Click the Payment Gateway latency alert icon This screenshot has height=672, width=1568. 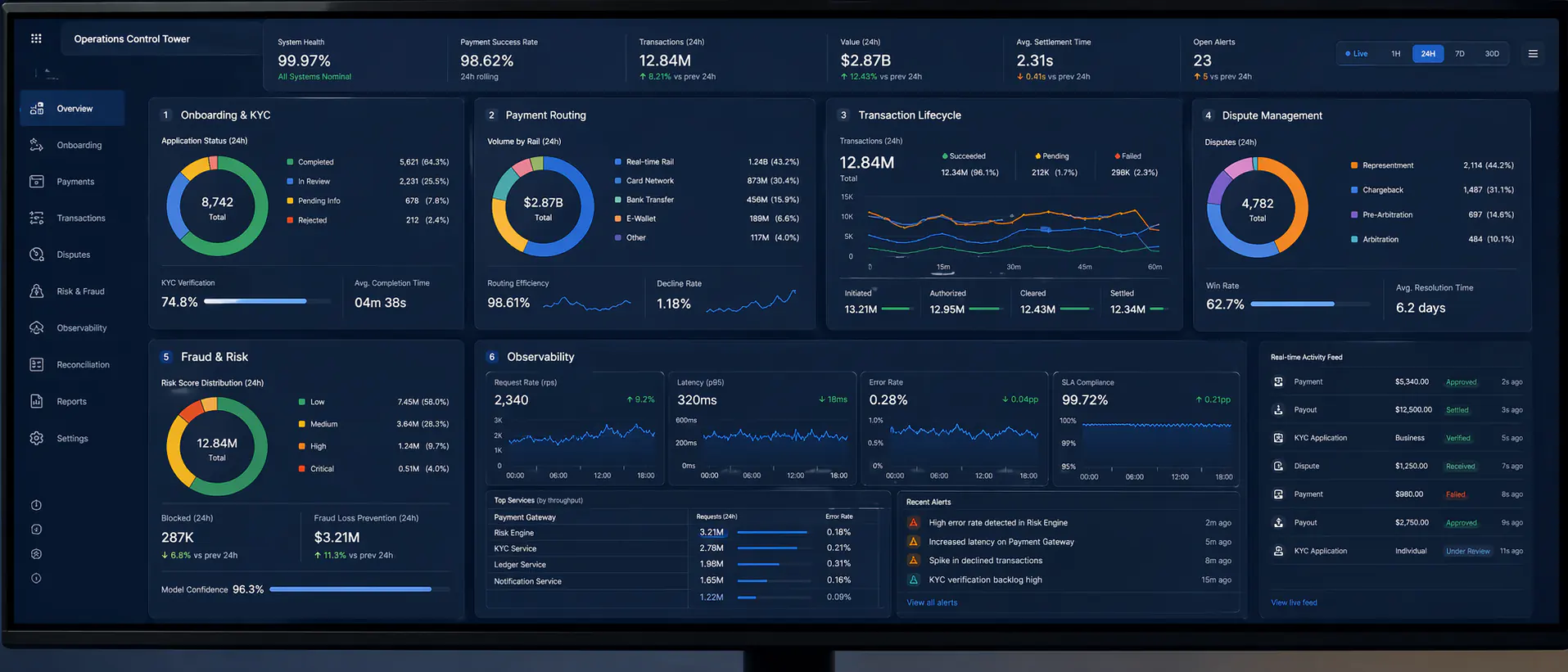(x=914, y=542)
